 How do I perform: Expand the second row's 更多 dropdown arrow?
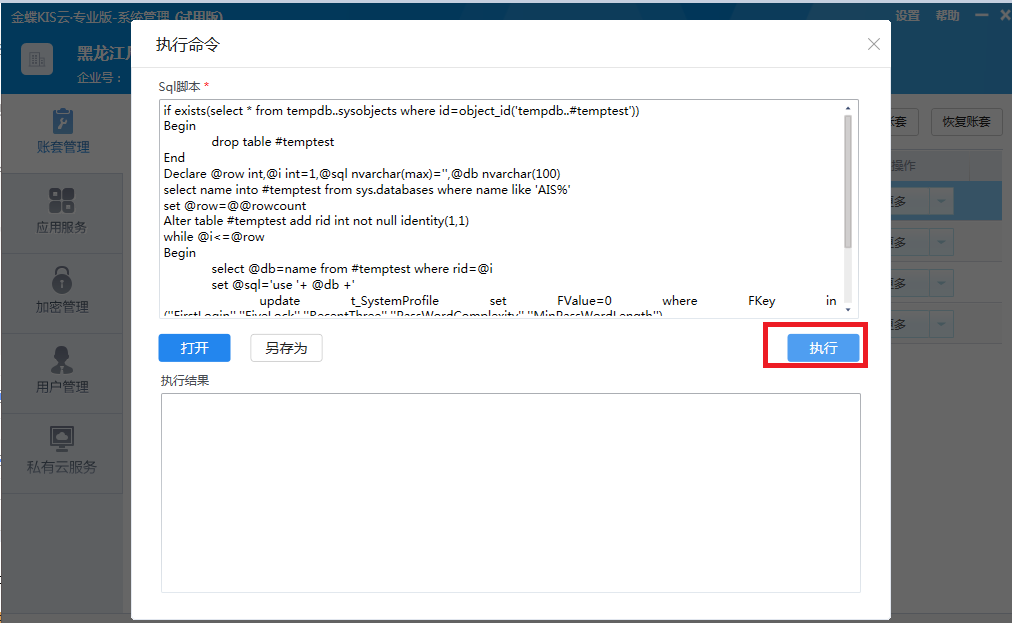943,242
